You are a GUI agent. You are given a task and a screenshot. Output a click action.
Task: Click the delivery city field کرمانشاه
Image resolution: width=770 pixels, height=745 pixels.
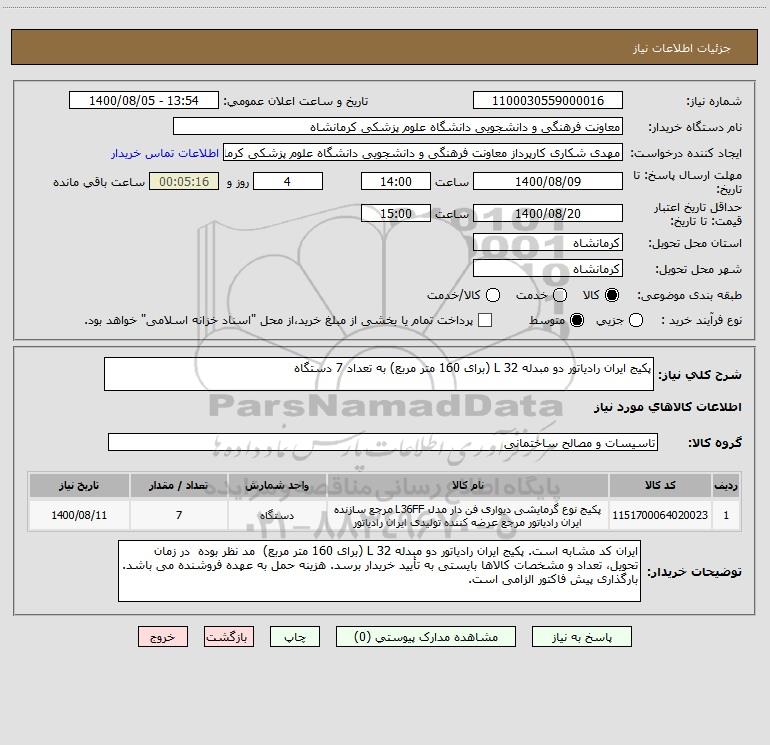coord(548,269)
